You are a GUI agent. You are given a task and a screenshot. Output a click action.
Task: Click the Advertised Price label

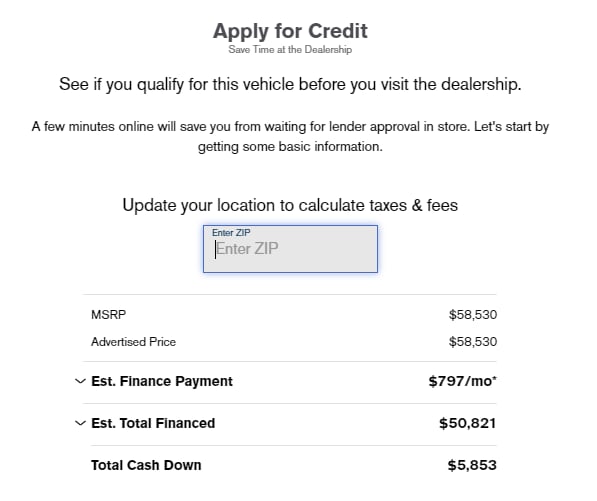point(133,341)
